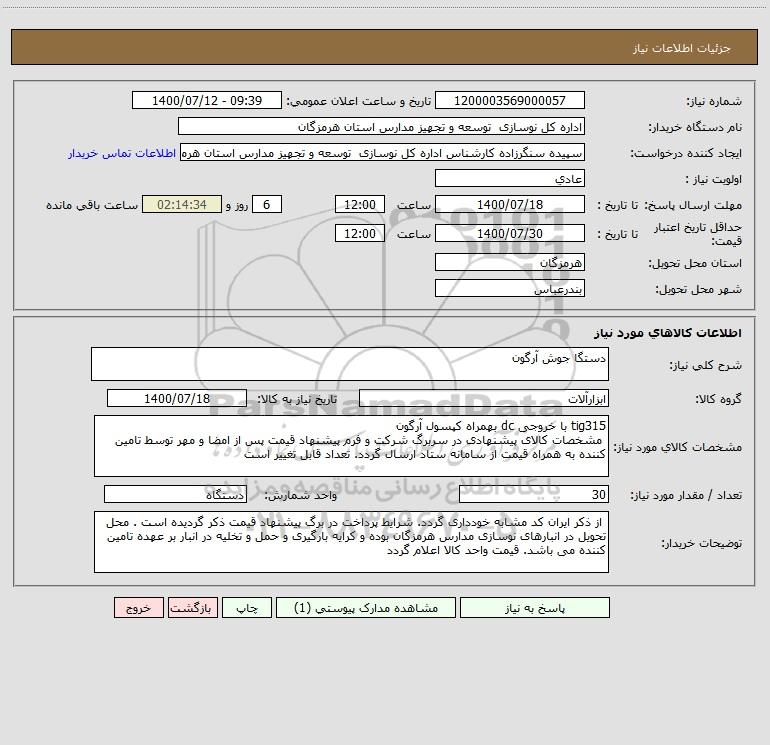
Task: Click the شهر محل تحویل label
Action: 699,290
